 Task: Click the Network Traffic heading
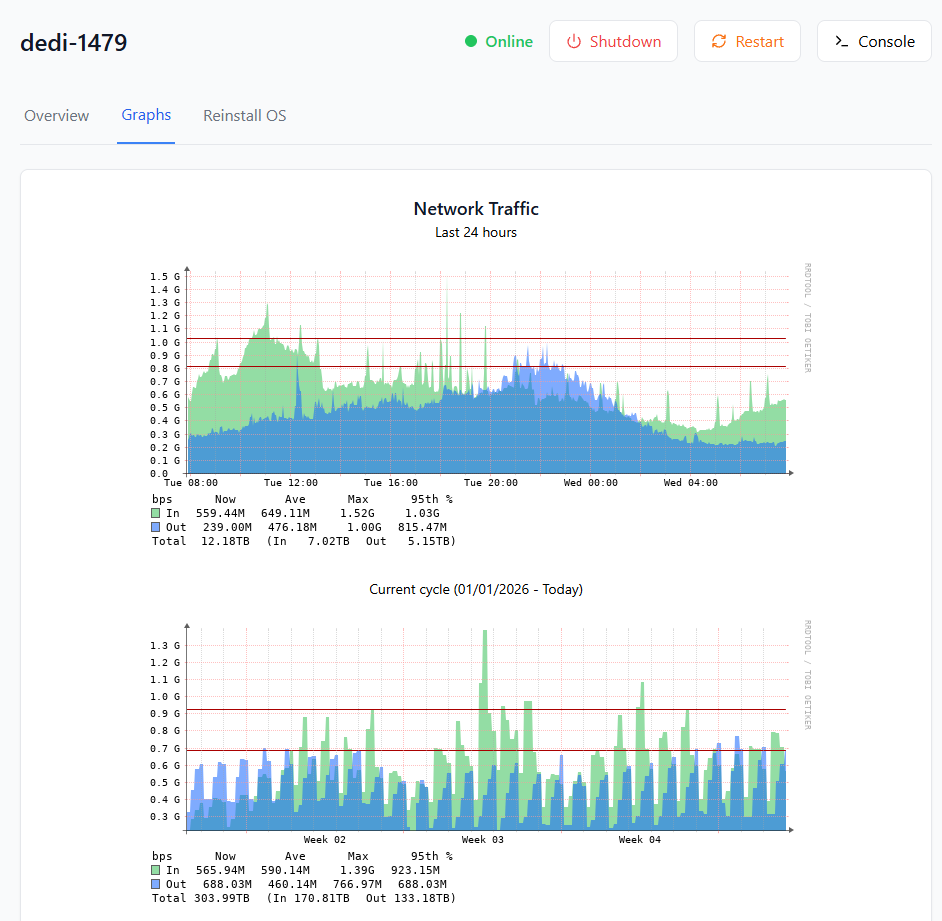click(476, 209)
